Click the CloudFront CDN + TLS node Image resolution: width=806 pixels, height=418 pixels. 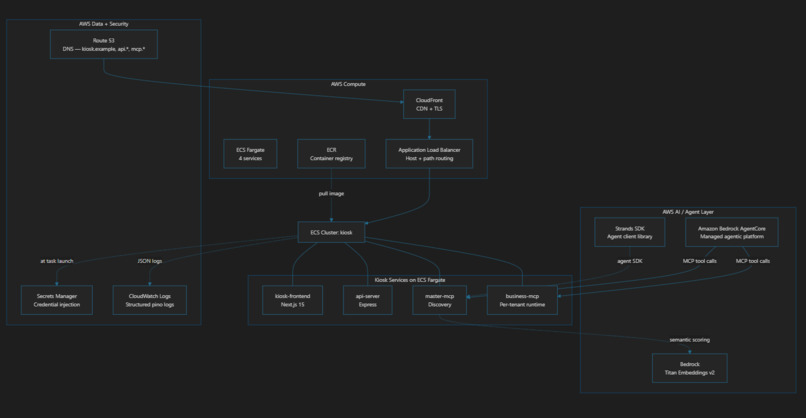click(429, 104)
